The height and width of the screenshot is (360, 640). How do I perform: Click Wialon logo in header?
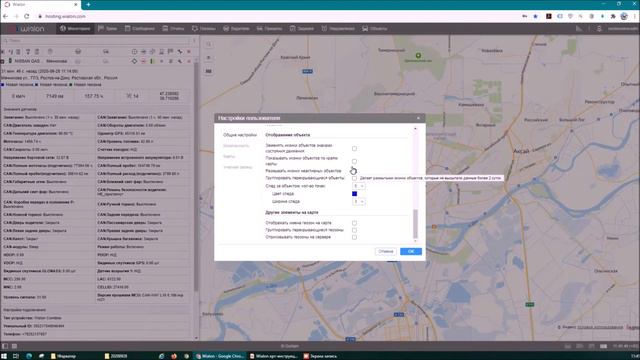coord(26,29)
